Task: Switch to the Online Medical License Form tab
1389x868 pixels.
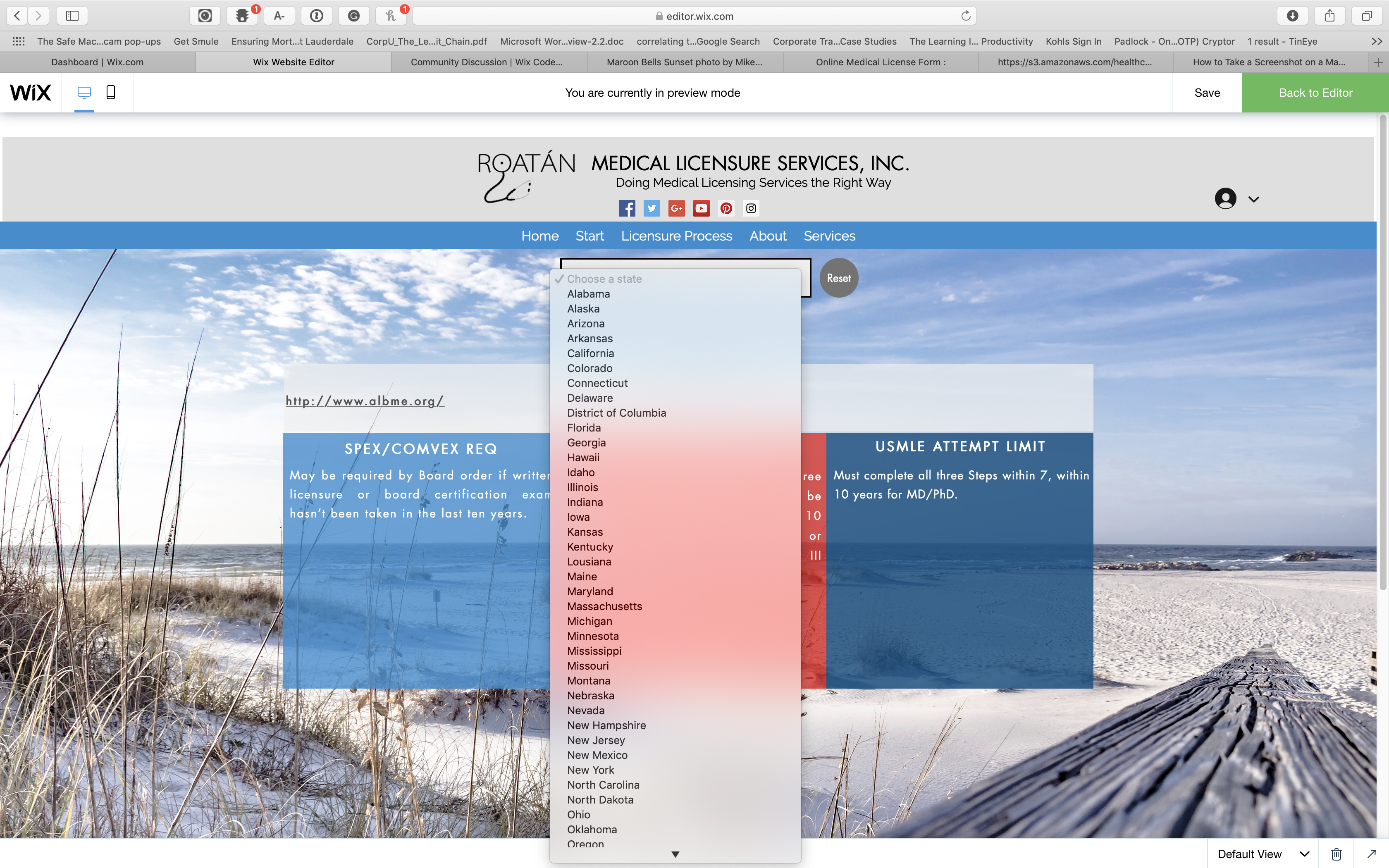Action: coord(881,62)
